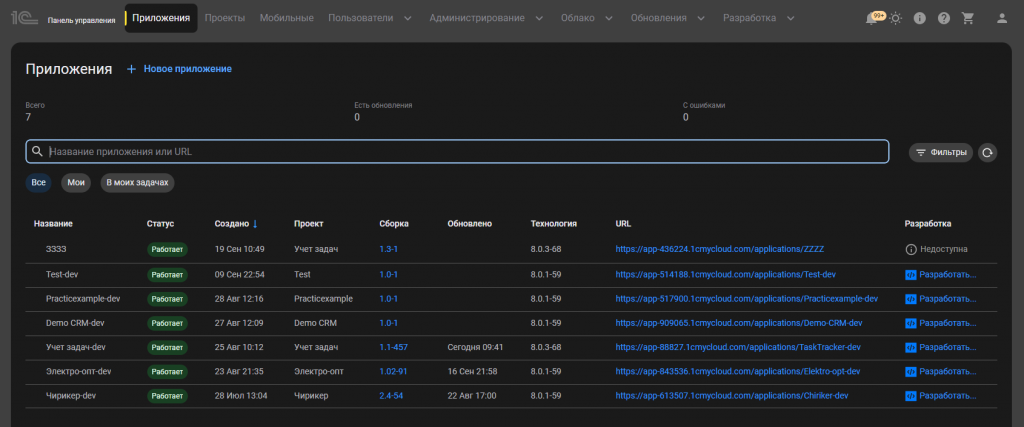Image resolution: width=1024 pixels, height=427 pixels.
Task: Click the info icon in top bar
Action: (x=920, y=18)
